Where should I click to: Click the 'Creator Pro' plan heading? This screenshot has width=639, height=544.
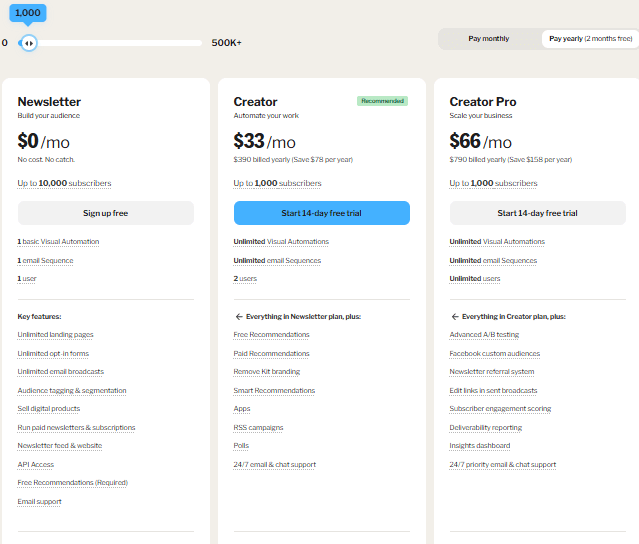click(x=483, y=101)
